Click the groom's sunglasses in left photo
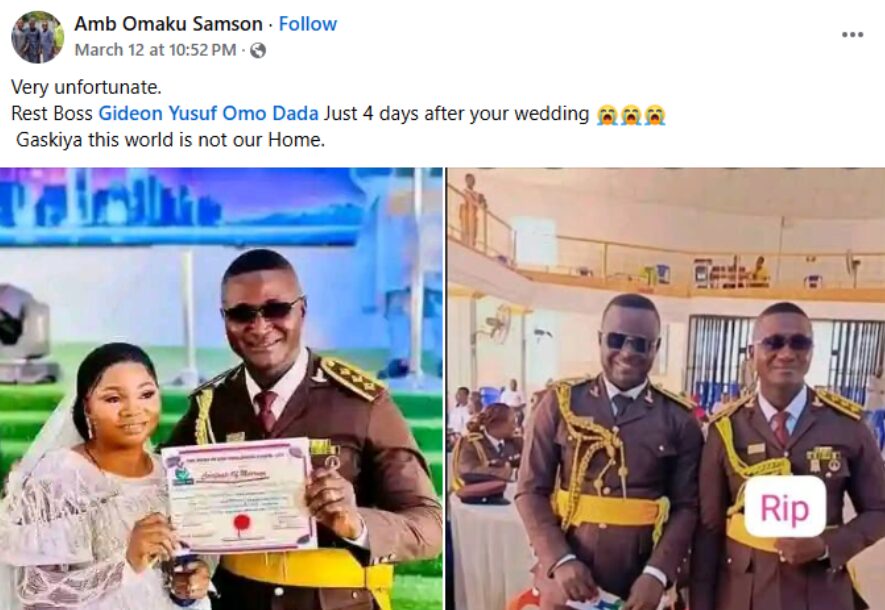Screen dimensions: 885x610 click(262, 311)
